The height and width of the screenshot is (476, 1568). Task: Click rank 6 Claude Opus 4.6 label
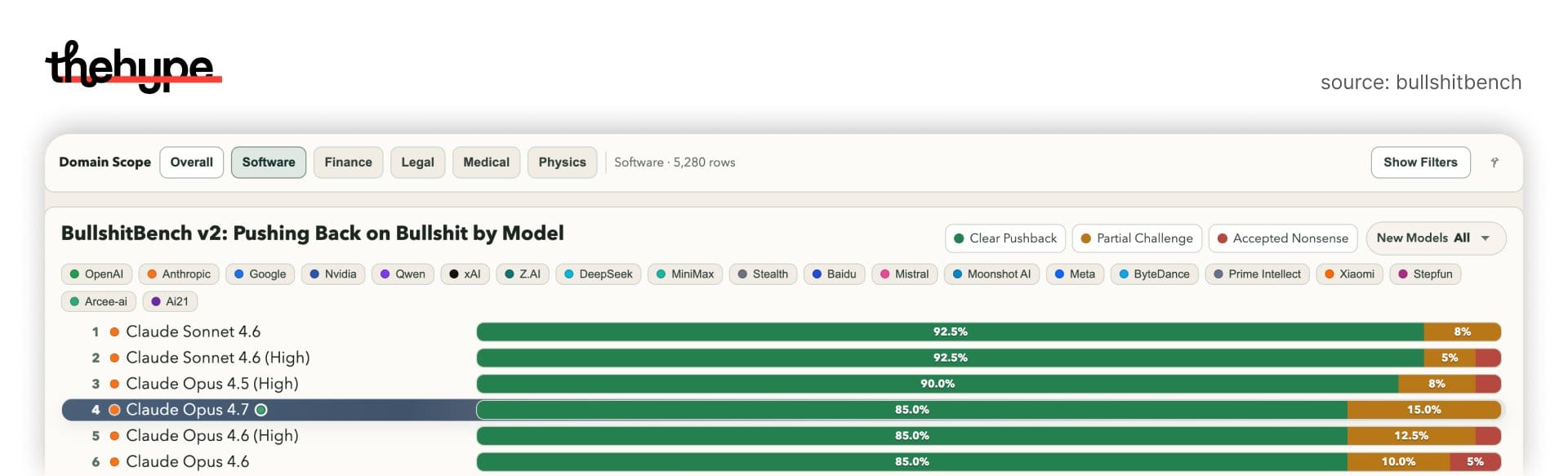click(187, 462)
